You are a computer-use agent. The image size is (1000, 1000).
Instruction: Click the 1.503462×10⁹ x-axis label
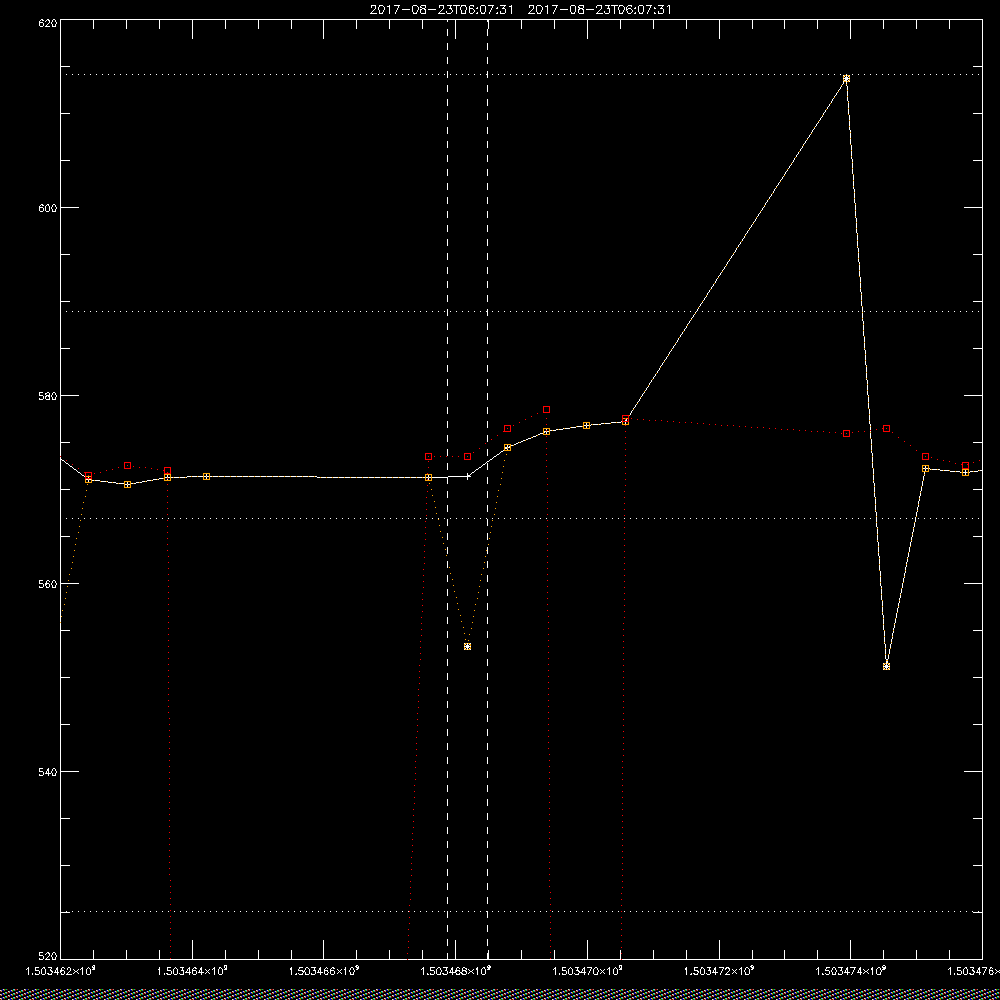tap(60, 971)
